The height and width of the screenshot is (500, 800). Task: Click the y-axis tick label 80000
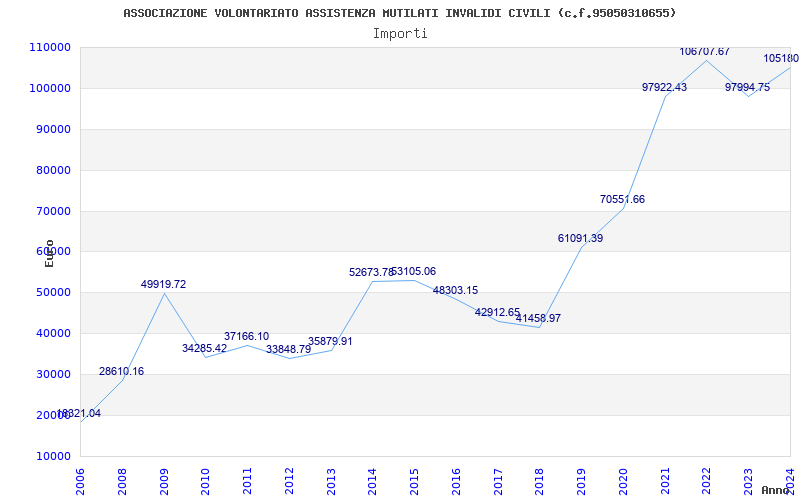(56, 170)
